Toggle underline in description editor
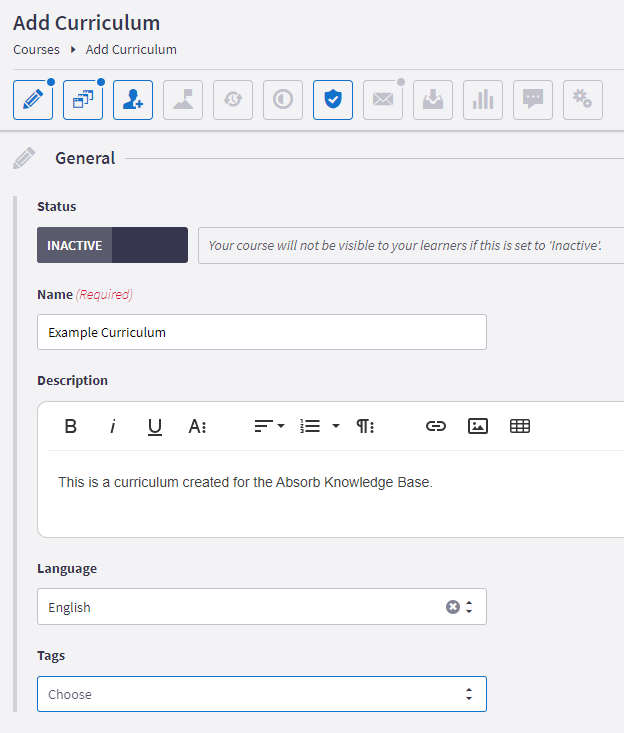624x733 pixels. (155, 426)
